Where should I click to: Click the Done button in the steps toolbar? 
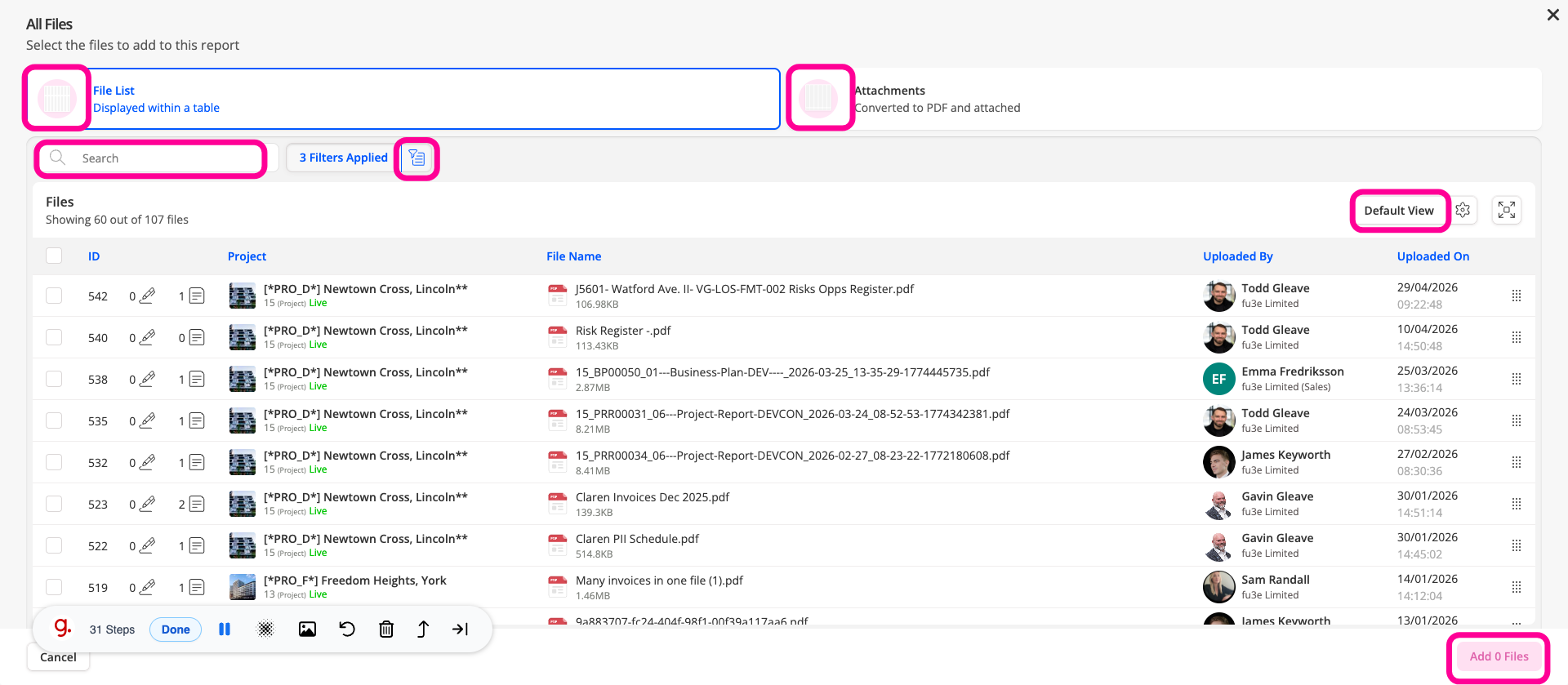pyautogui.click(x=176, y=629)
